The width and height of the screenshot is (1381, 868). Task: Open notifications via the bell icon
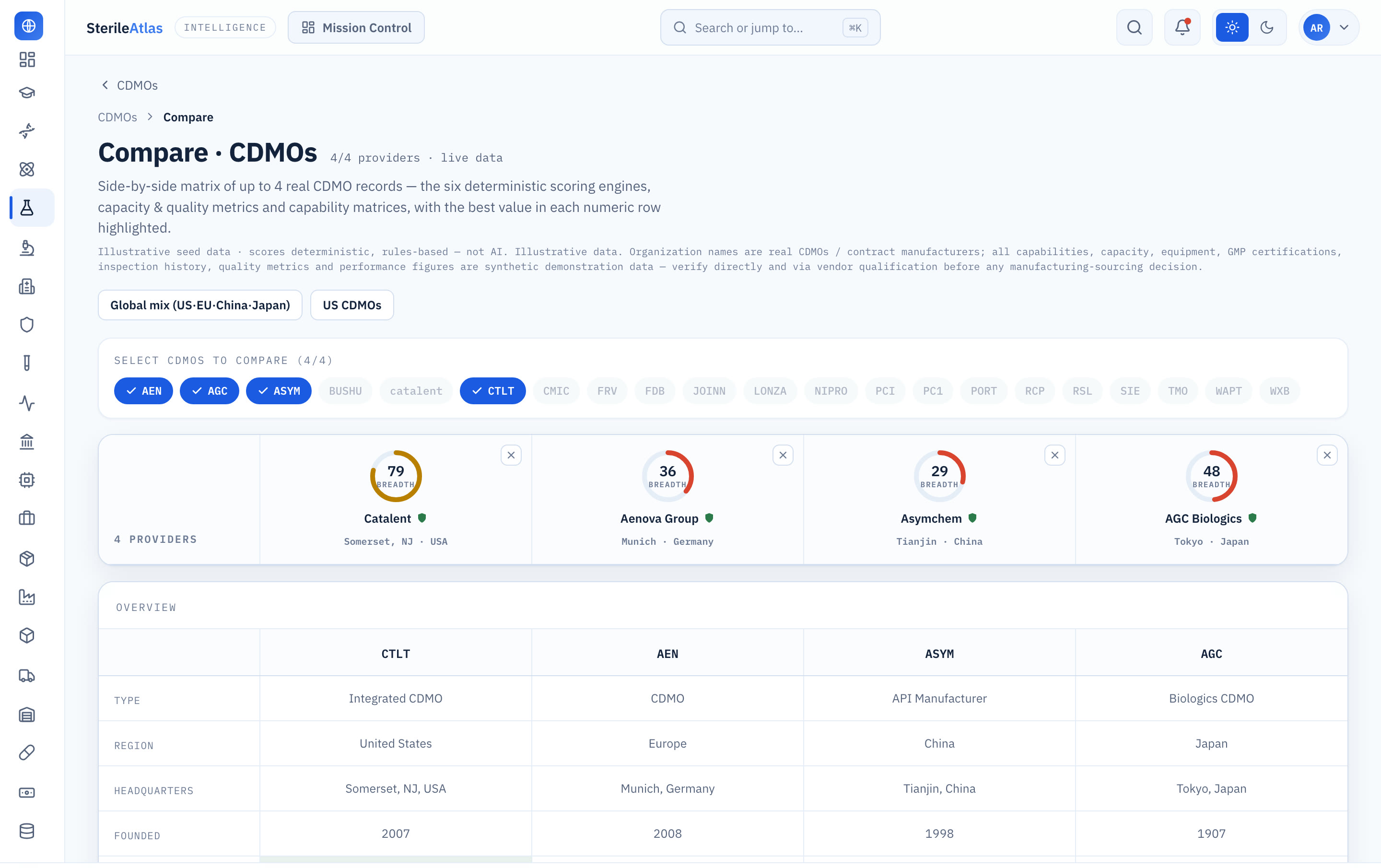click(1182, 27)
